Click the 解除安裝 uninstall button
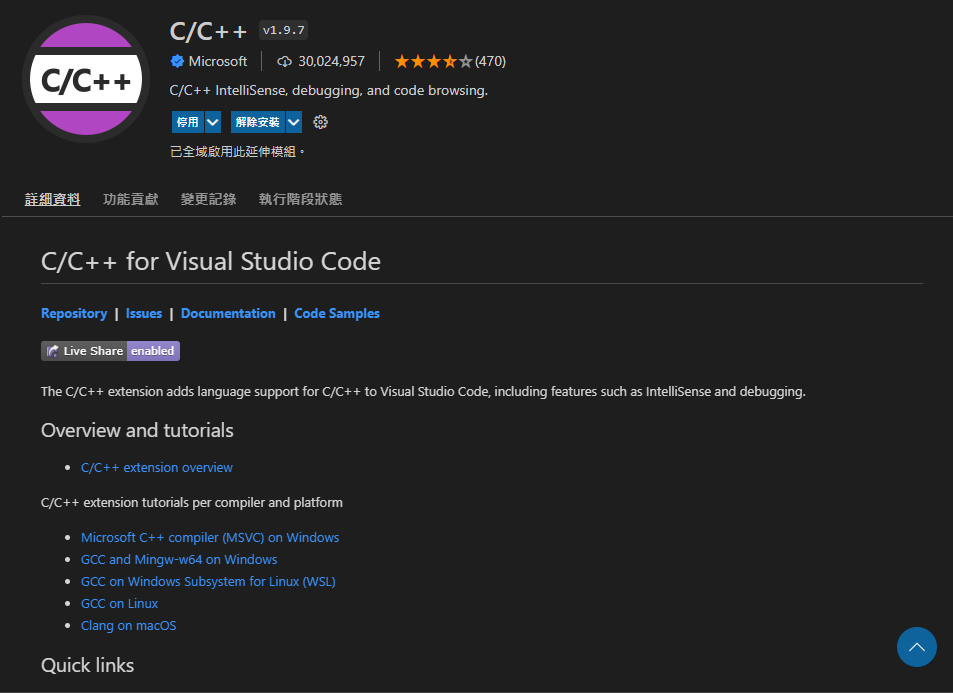 tap(258, 122)
